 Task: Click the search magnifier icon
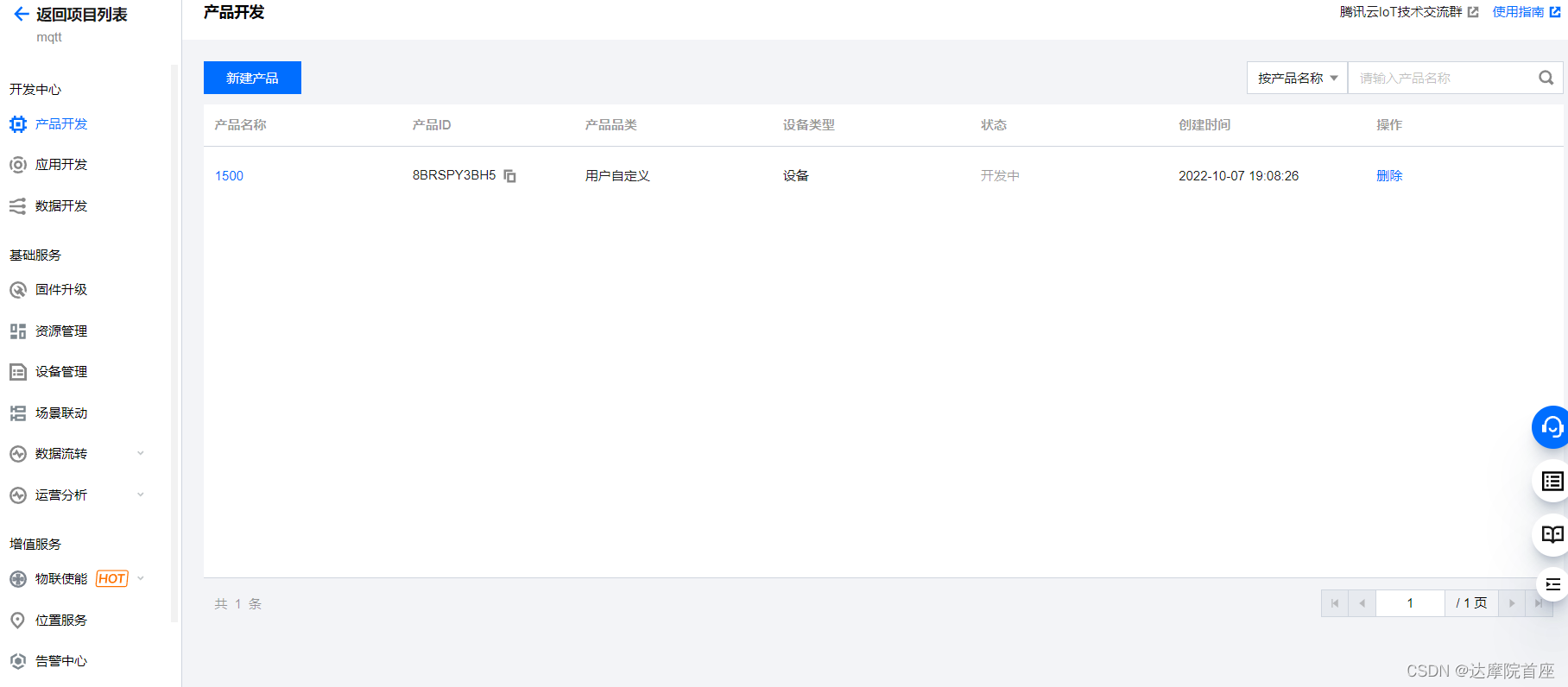click(x=1546, y=78)
